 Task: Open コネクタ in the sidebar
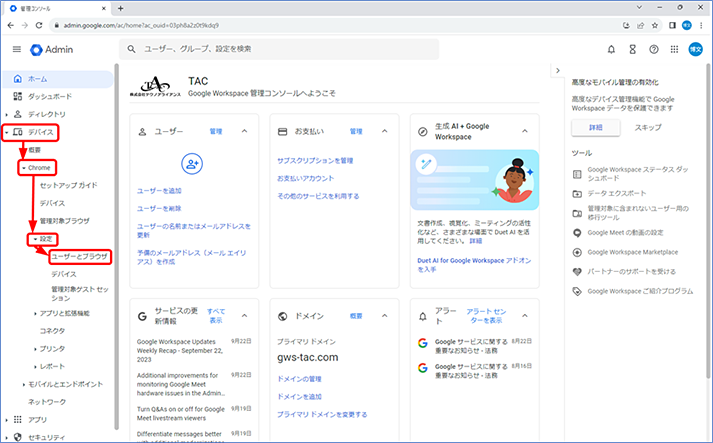point(52,331)
